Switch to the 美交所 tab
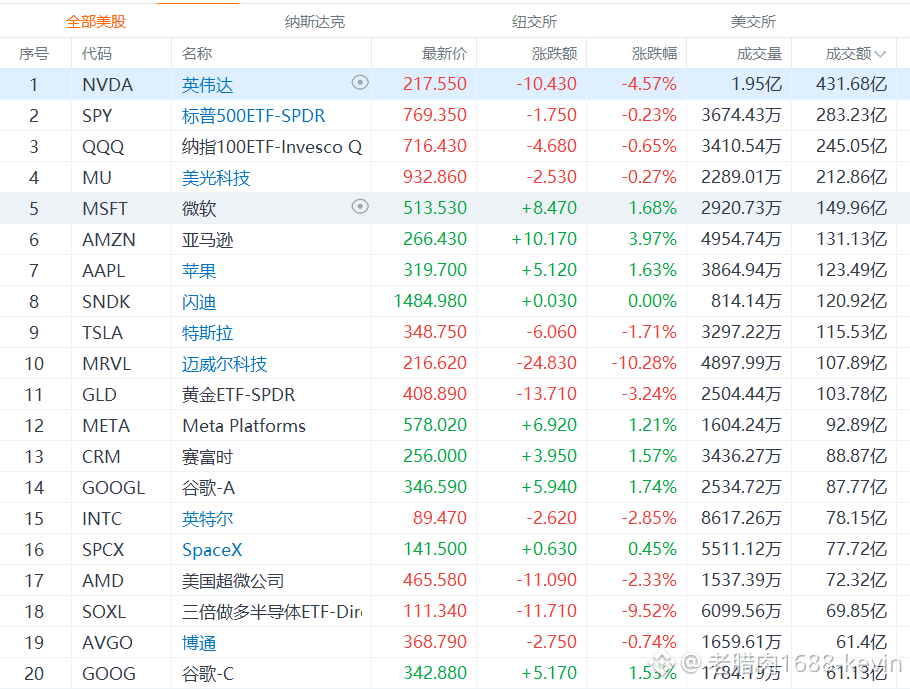The height and width of the screenshot is (689, 910). pyautogui.click(x=753, y=22)
